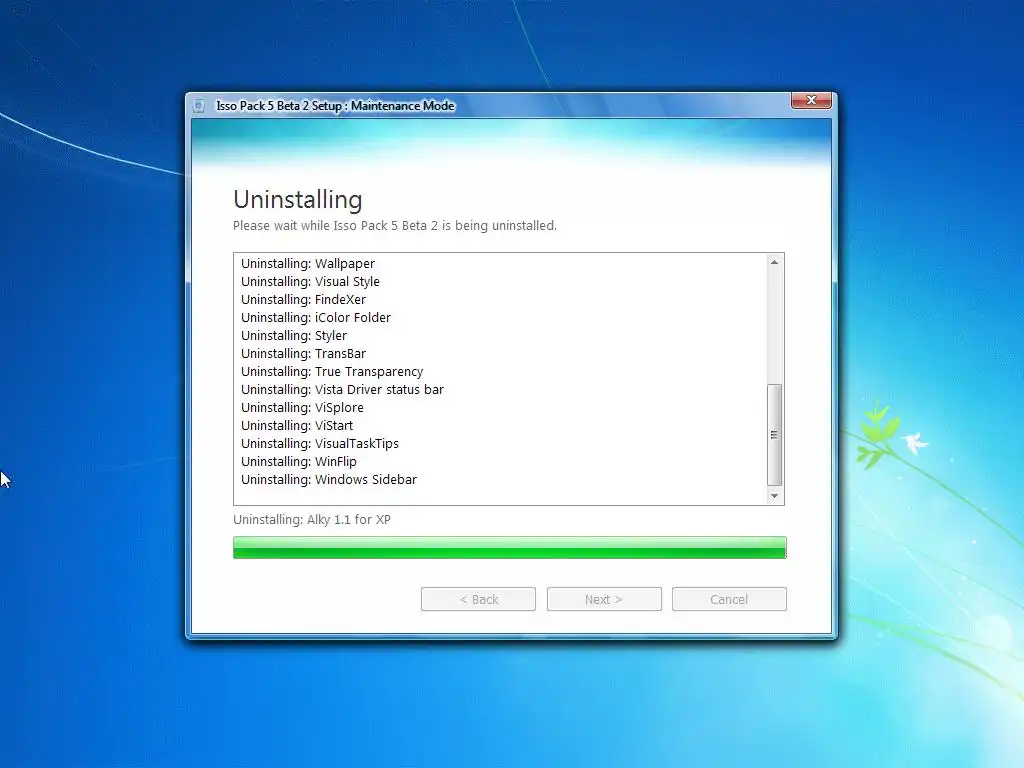Click the green uninstall progress bar

point(509,547)
